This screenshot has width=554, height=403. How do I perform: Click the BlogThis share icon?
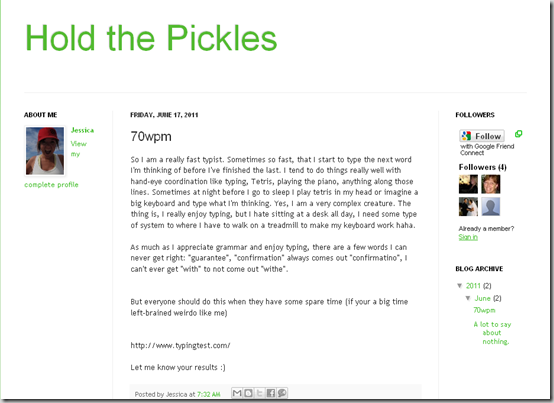pyautogui.click(x=248, y=393)
